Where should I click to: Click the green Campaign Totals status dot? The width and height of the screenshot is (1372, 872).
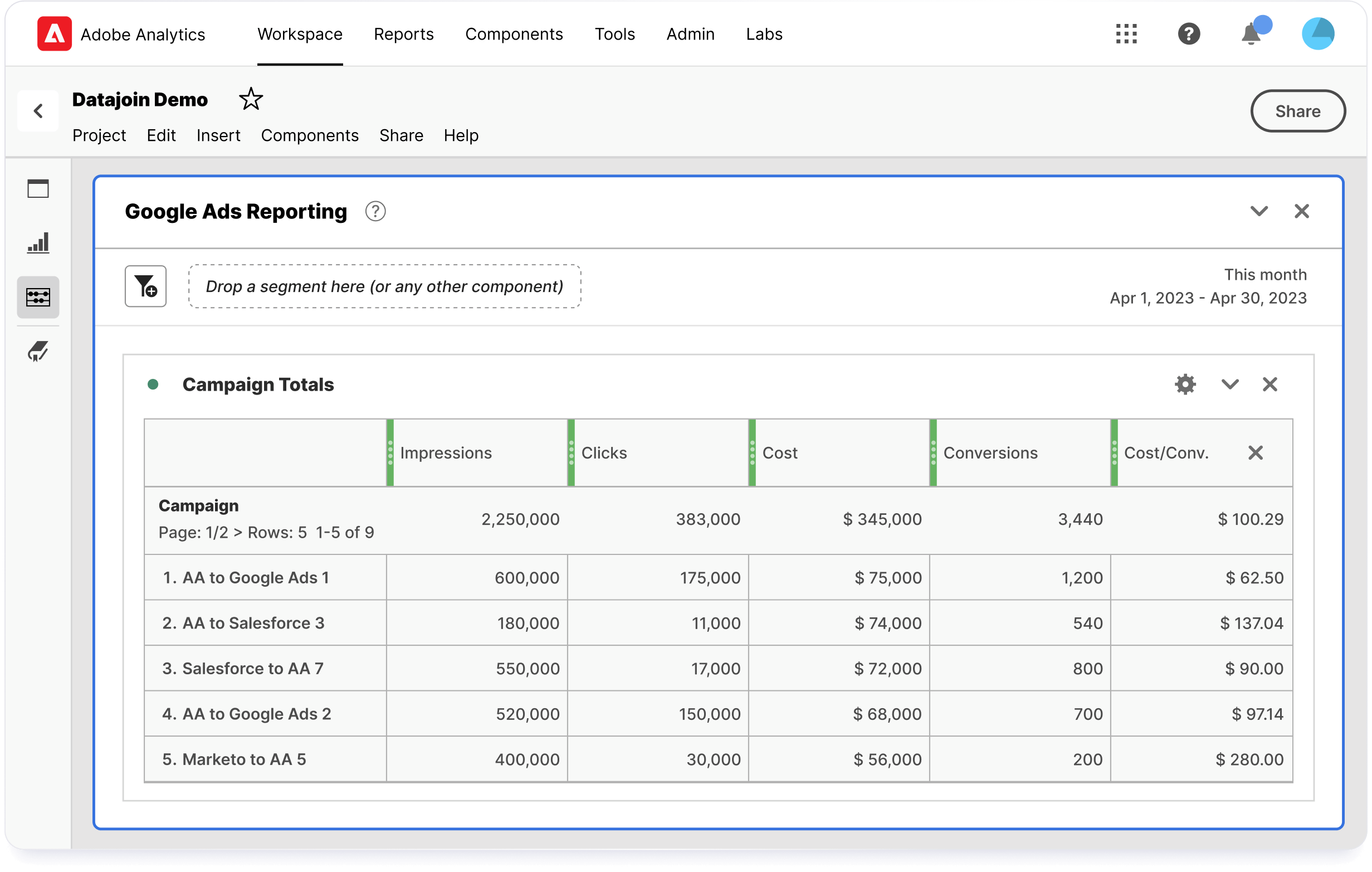(153, 384)
